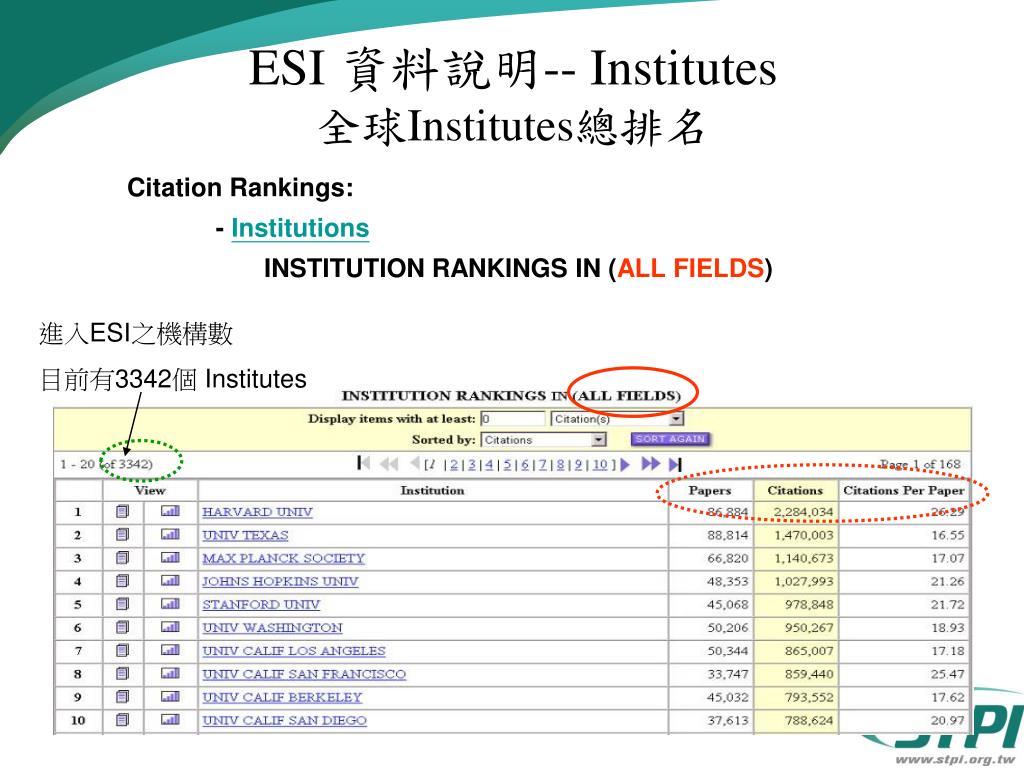Image resolution: width=1024 pixels, height=768 pixels.
Task: Open document icon for Univ Calif San Diego row
Action: (122, 720)
